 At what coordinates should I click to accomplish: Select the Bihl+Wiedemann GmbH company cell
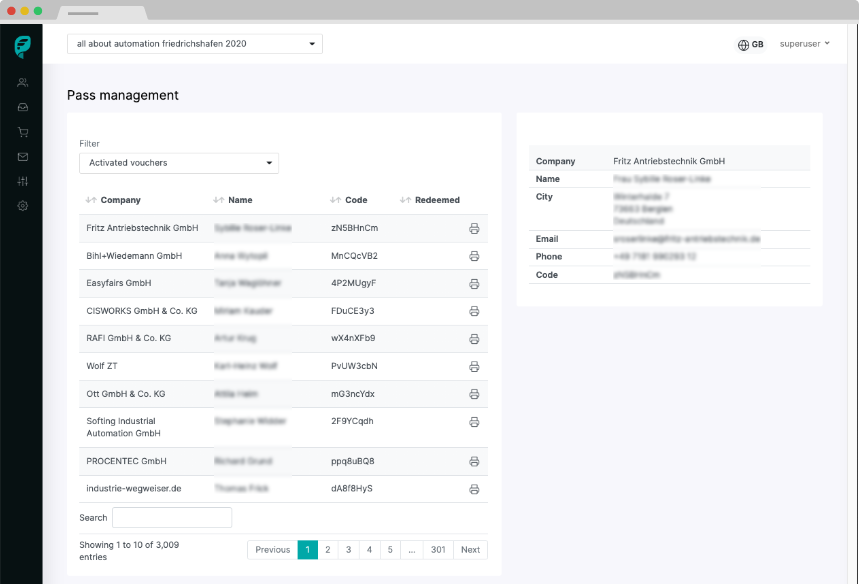[x=134, y=256]
